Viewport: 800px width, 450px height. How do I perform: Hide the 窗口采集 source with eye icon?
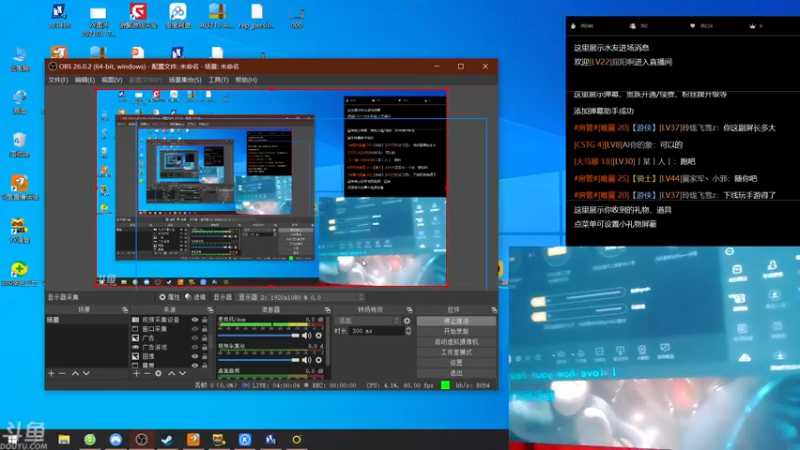pos(194,328)
